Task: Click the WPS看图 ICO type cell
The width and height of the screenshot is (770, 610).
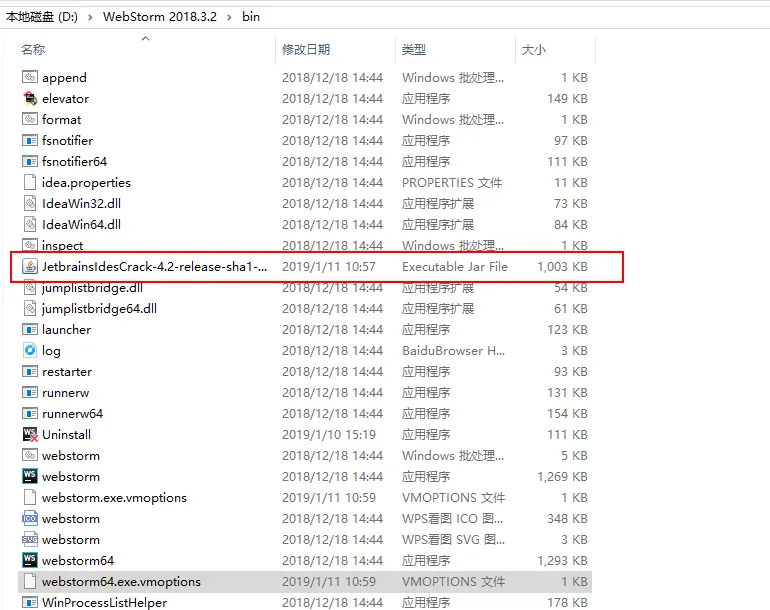Action: 452,519
